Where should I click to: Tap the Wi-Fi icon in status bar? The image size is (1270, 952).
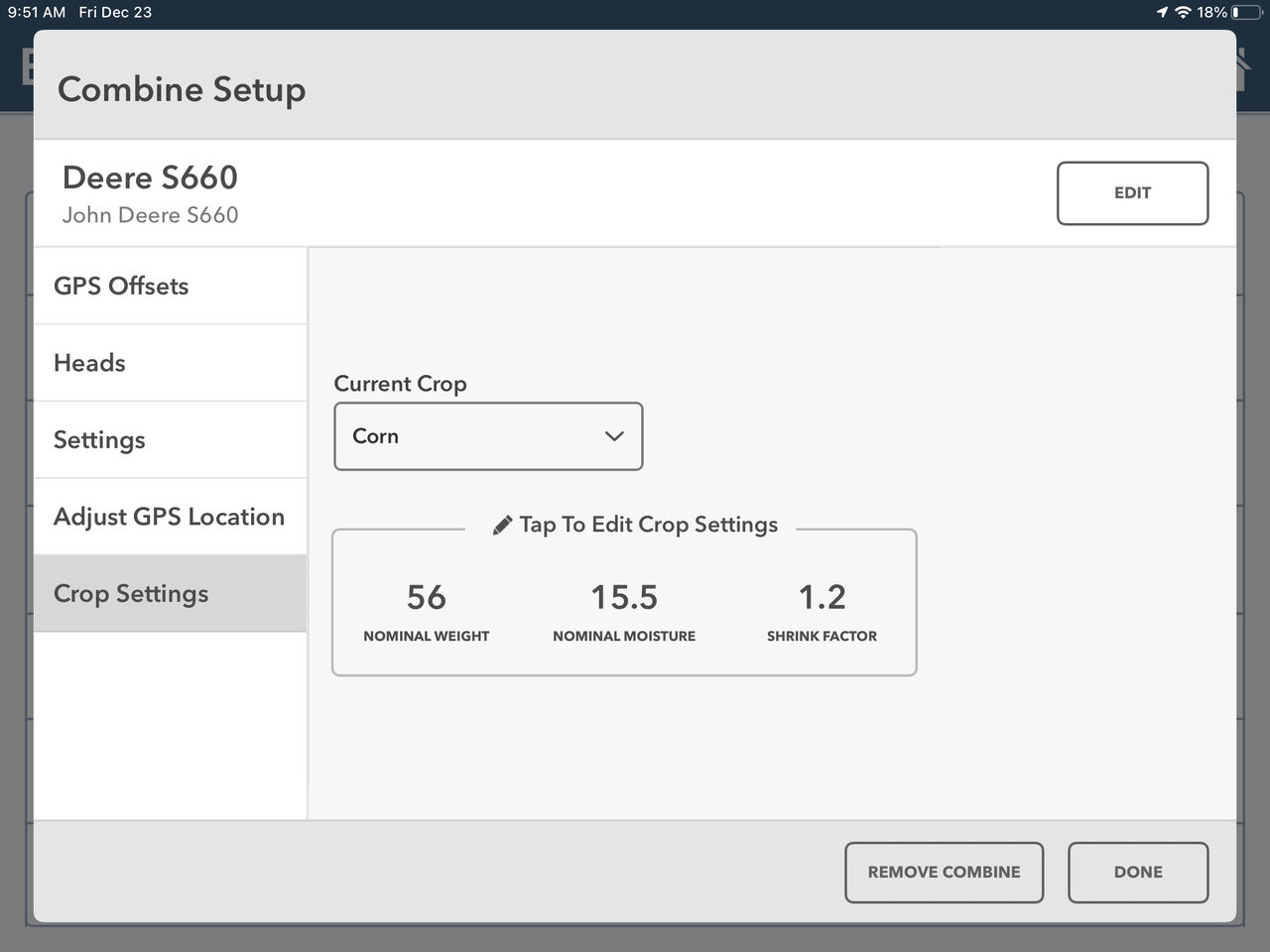(x=1183, y=12)
